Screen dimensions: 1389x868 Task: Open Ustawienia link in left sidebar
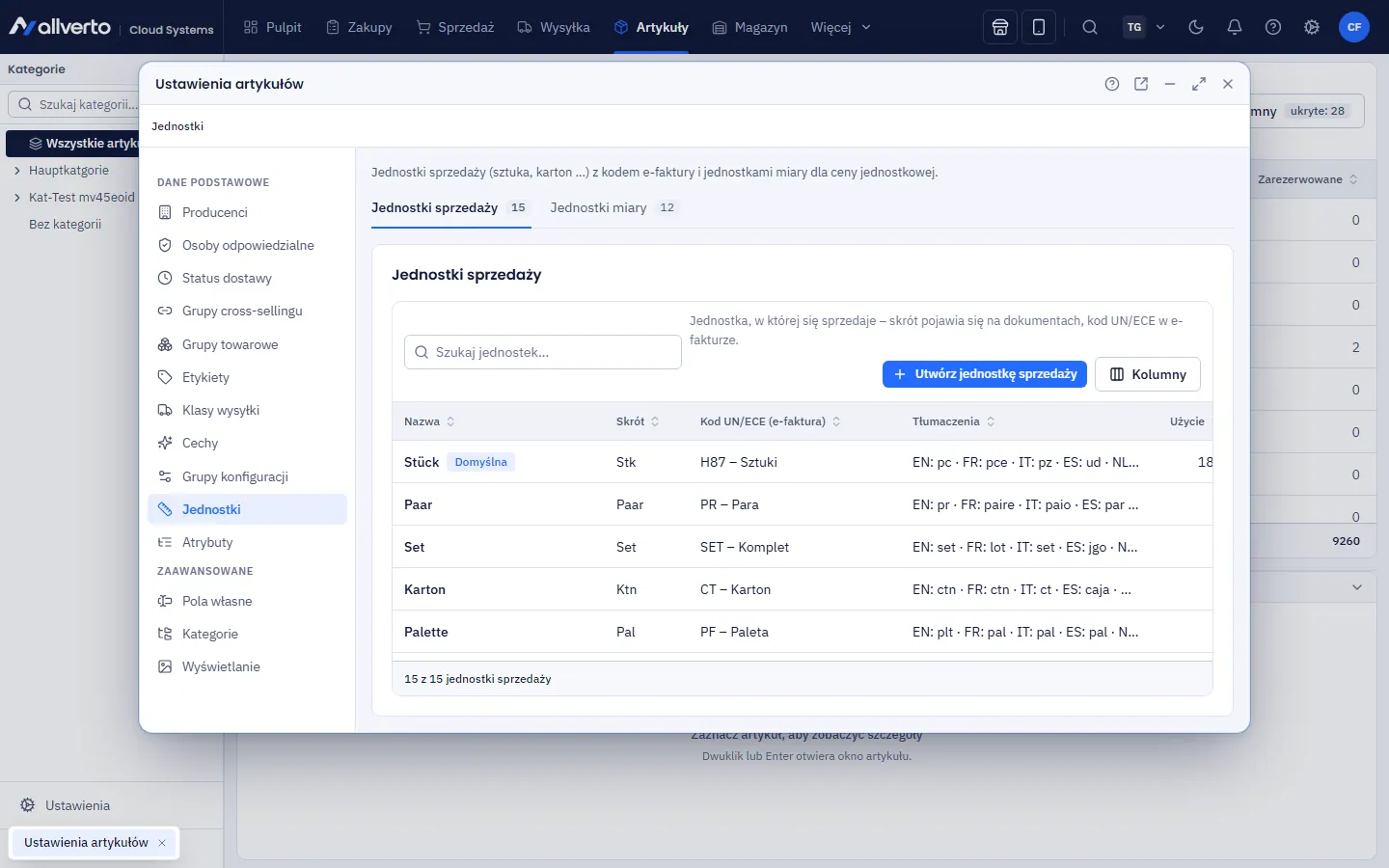(x=66, y=805)
